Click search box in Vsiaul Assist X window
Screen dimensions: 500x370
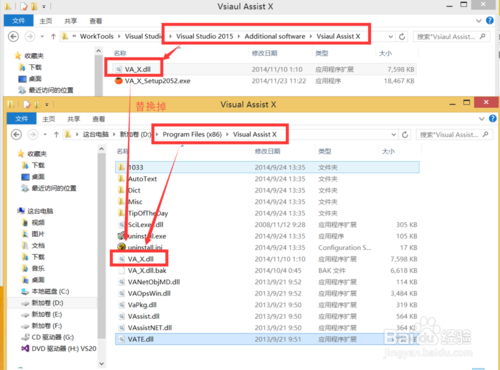pos(451,37)
